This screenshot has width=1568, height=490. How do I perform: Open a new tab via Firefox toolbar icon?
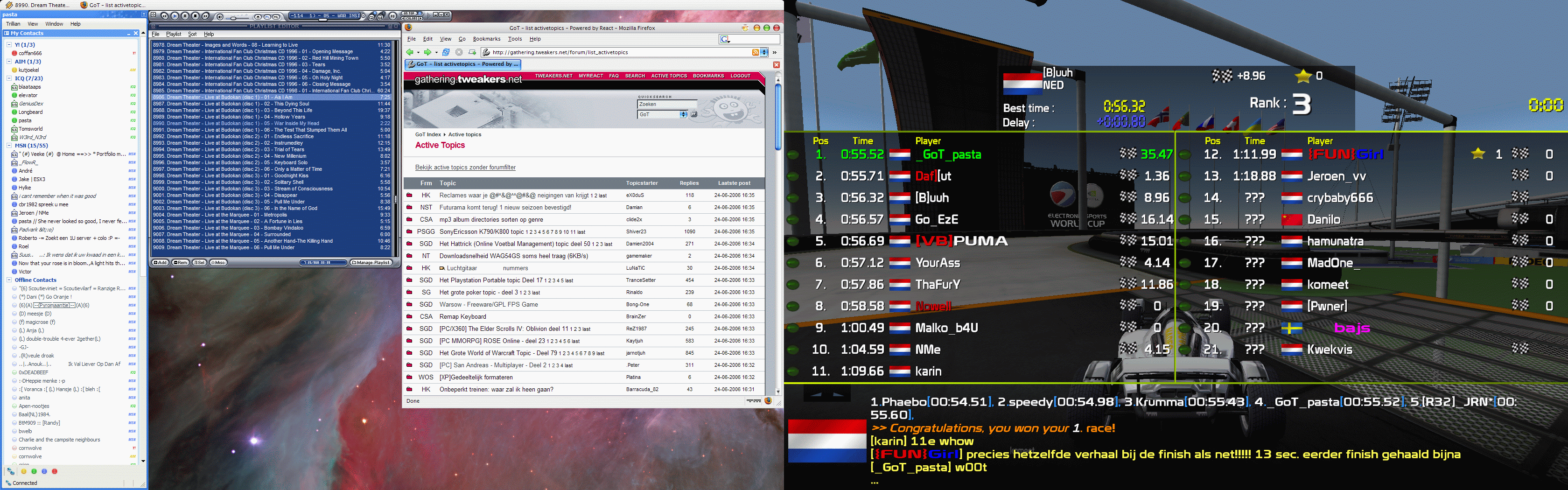click(472, 52)
